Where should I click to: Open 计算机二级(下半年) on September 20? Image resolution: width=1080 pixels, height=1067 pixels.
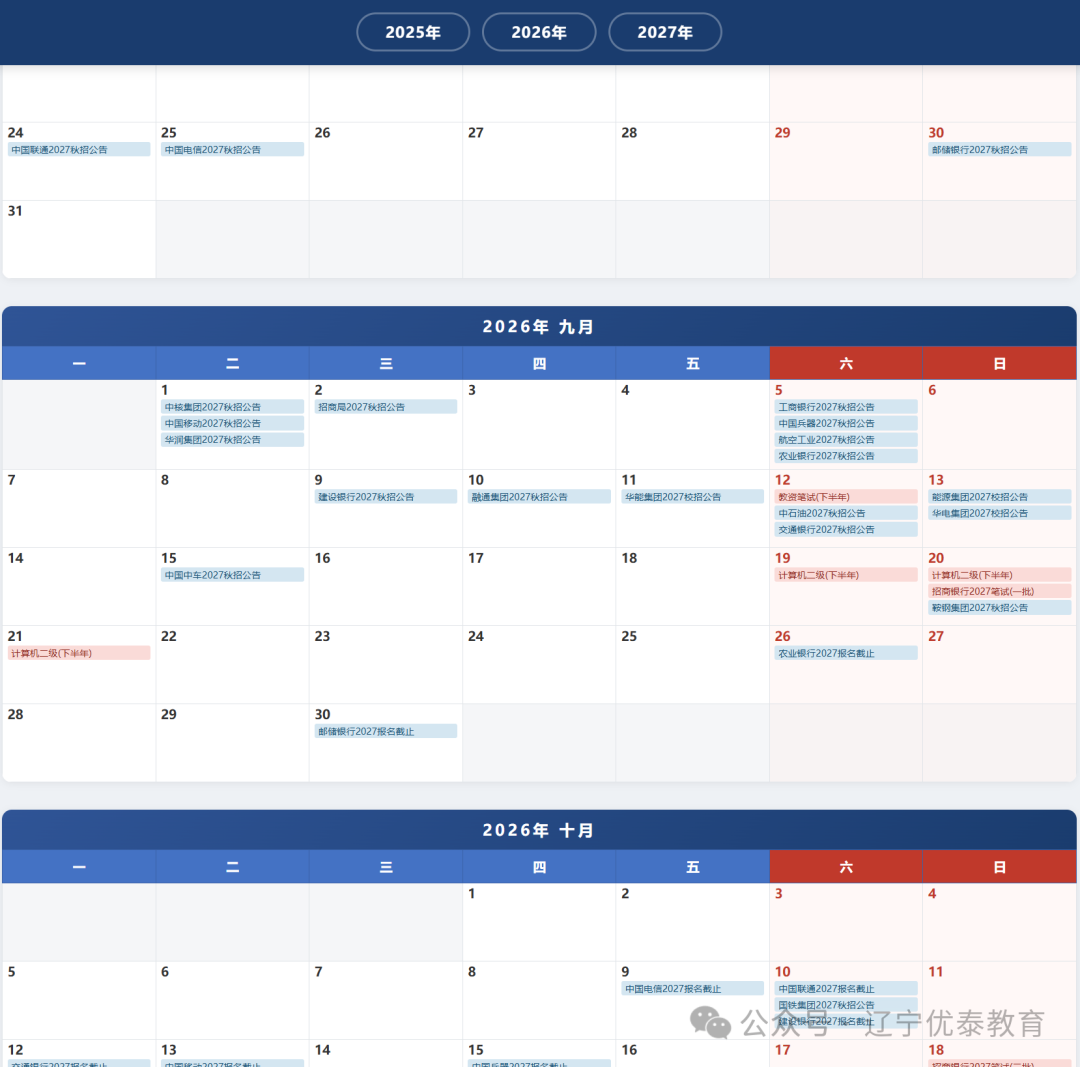[999, 575]
